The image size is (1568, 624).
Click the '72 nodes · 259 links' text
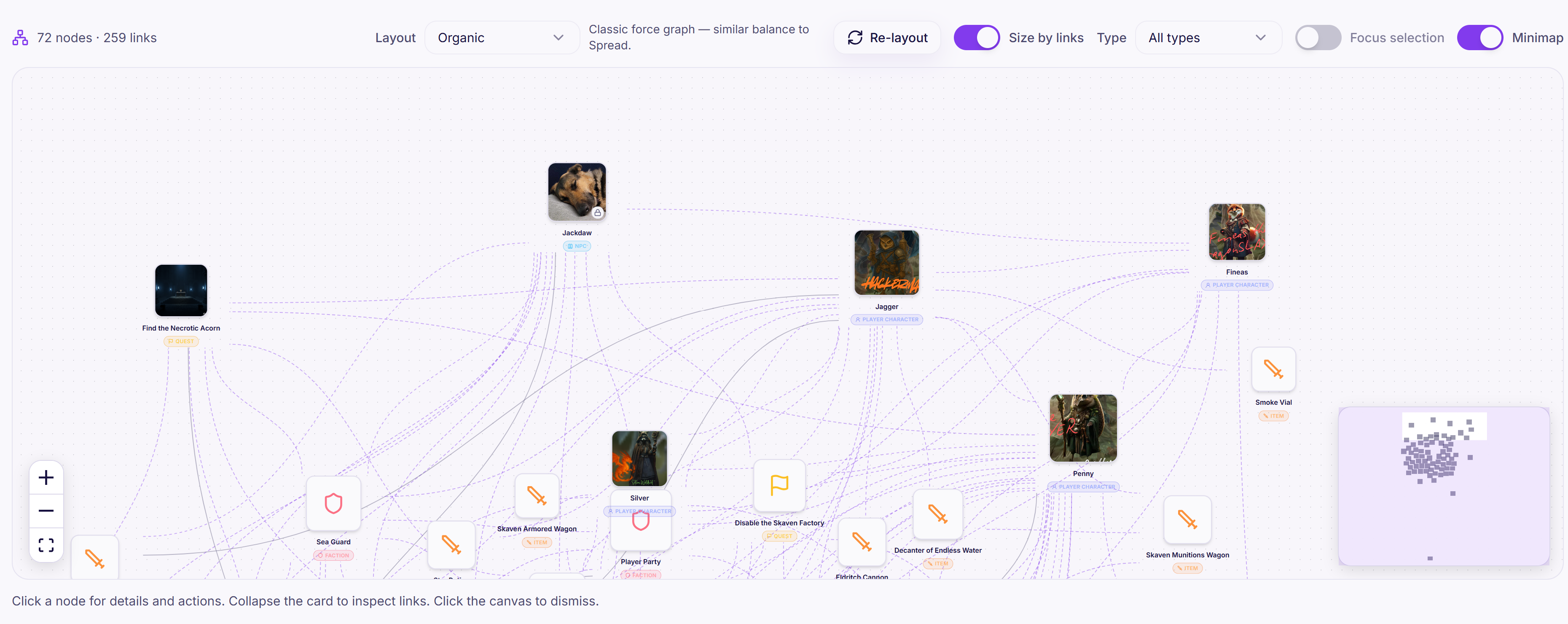[97, 38]
